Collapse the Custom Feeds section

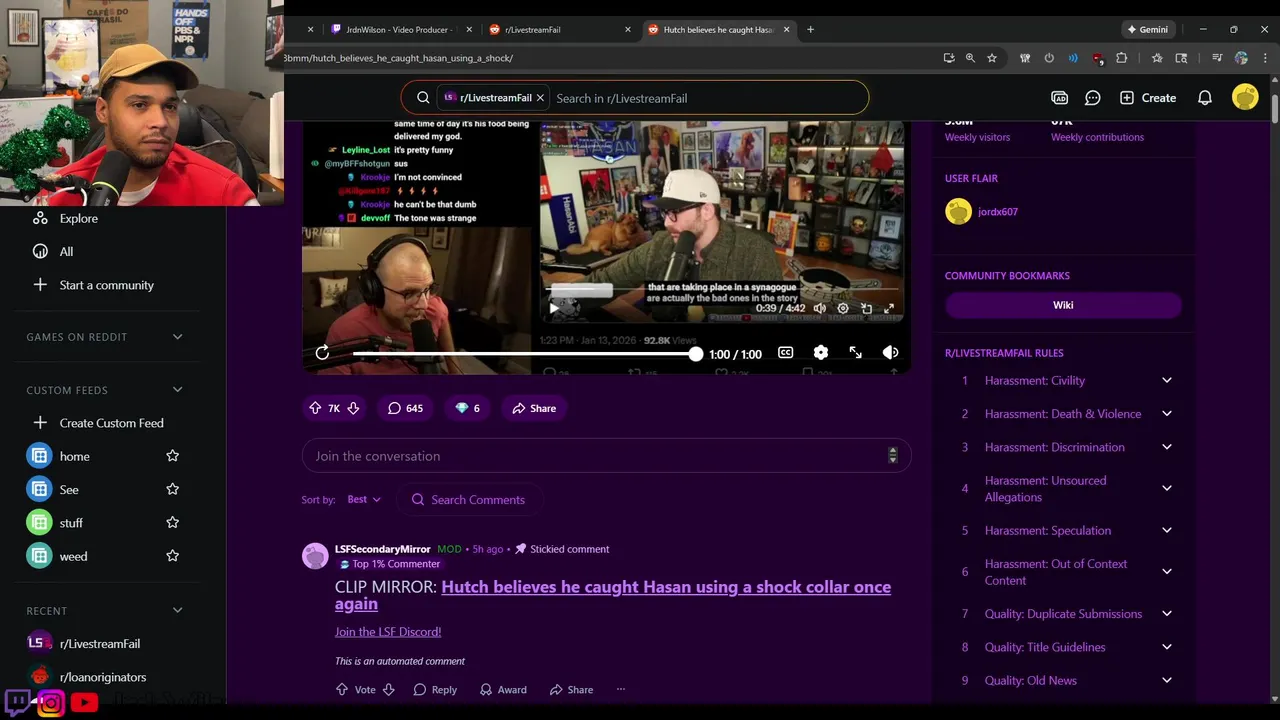pyautogui.click(x=178, y=390)
